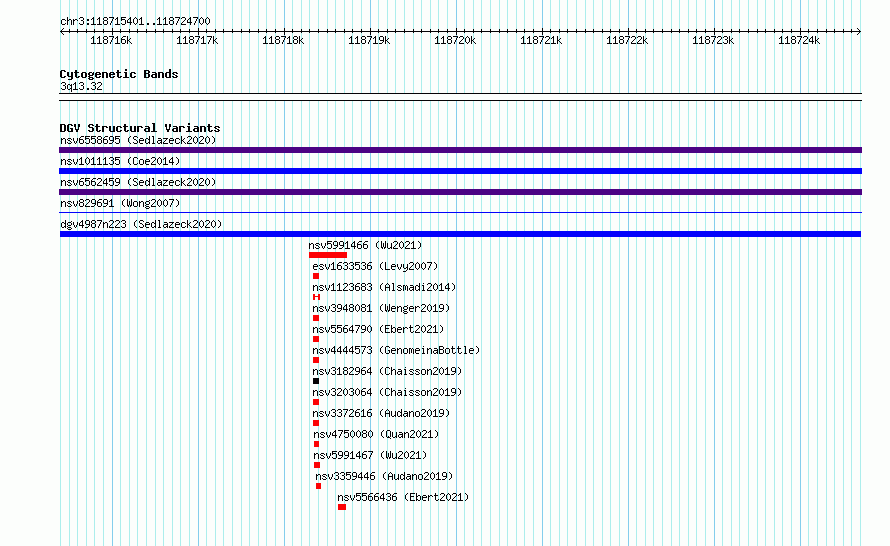Click the chr3:118715401..118724700 coordinate label
890x546 pixels.
coord(135,21)
